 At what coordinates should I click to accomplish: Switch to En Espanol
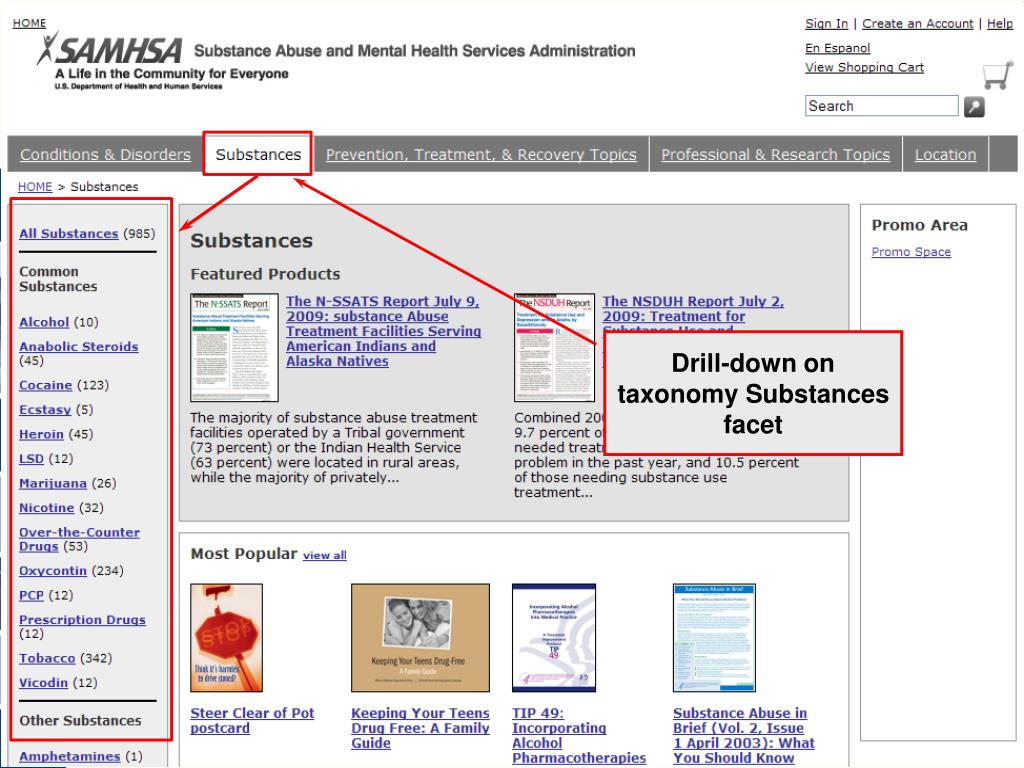click(837, 48)
